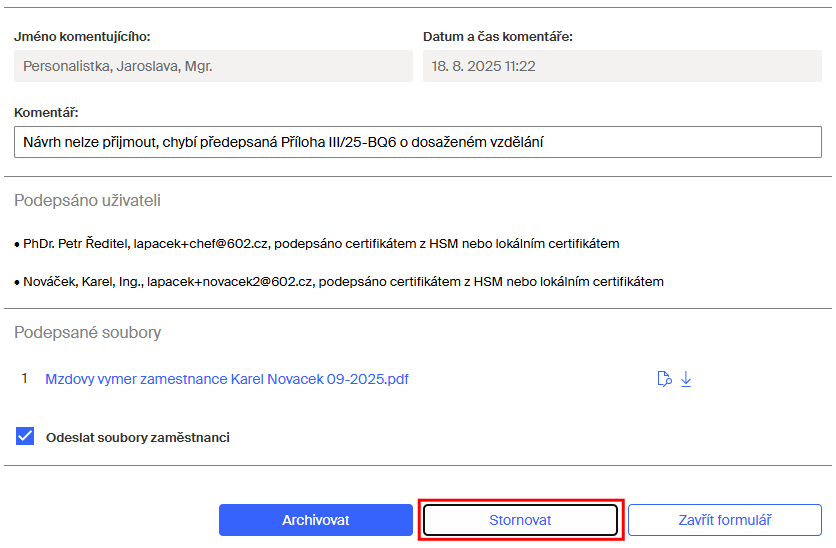836x548 pixels.
Task: Click the lapacek+novacek2@602.cz email text
Action: click(230, 281)
